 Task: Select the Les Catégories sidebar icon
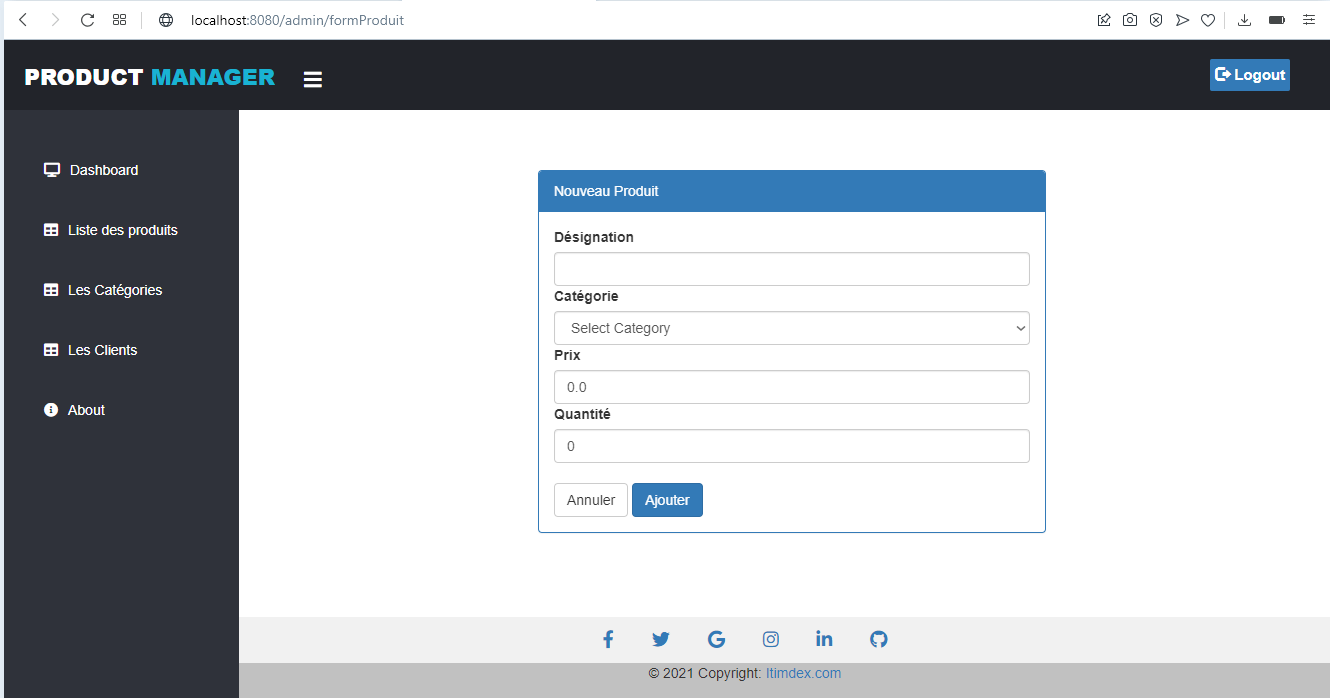coord(51,289)
